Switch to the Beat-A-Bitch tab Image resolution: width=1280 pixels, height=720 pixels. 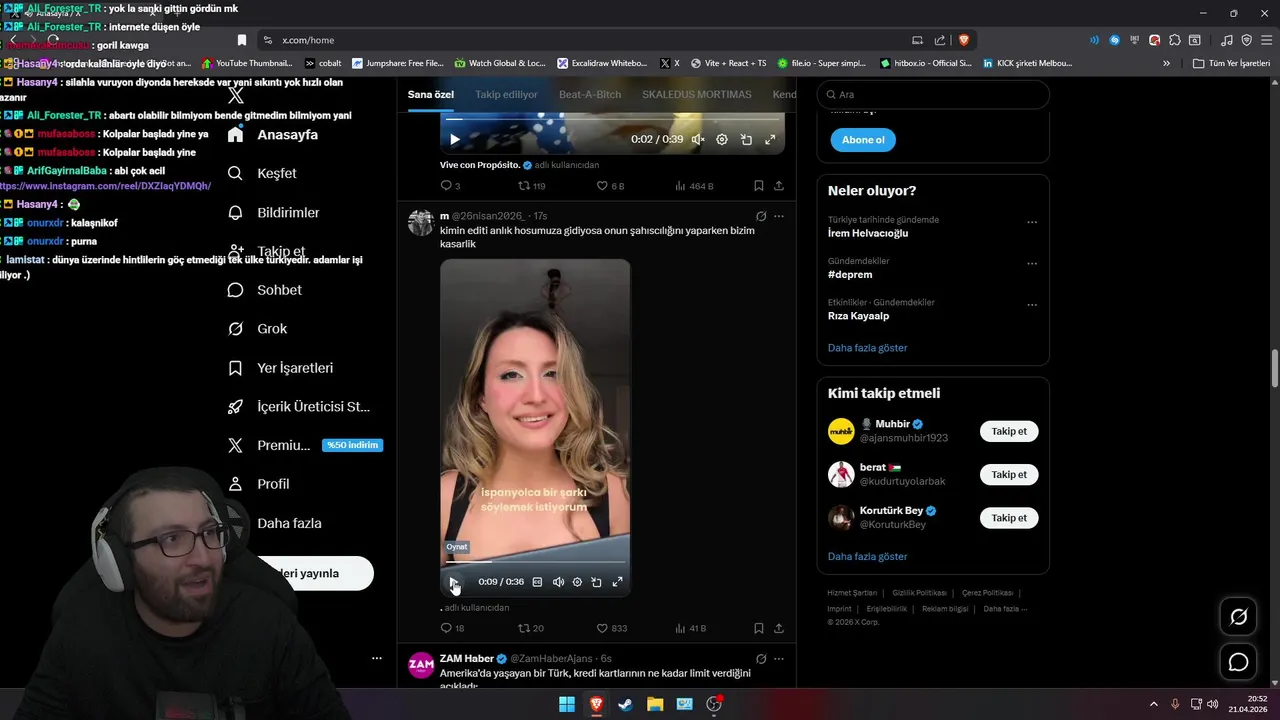(x=590, y=94)
